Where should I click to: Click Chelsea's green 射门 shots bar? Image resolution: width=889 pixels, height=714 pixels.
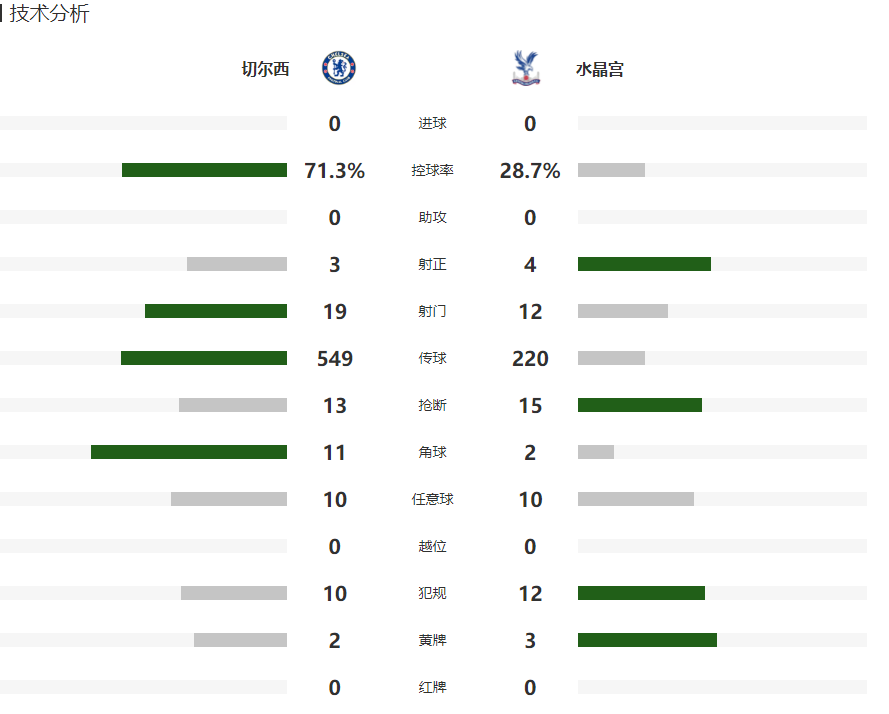[216, 311]
